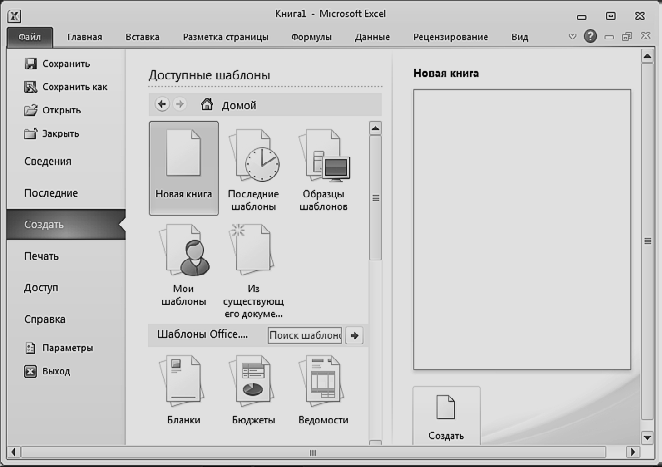
Task: Click the Сохранить label
Action: coord(66,64)
